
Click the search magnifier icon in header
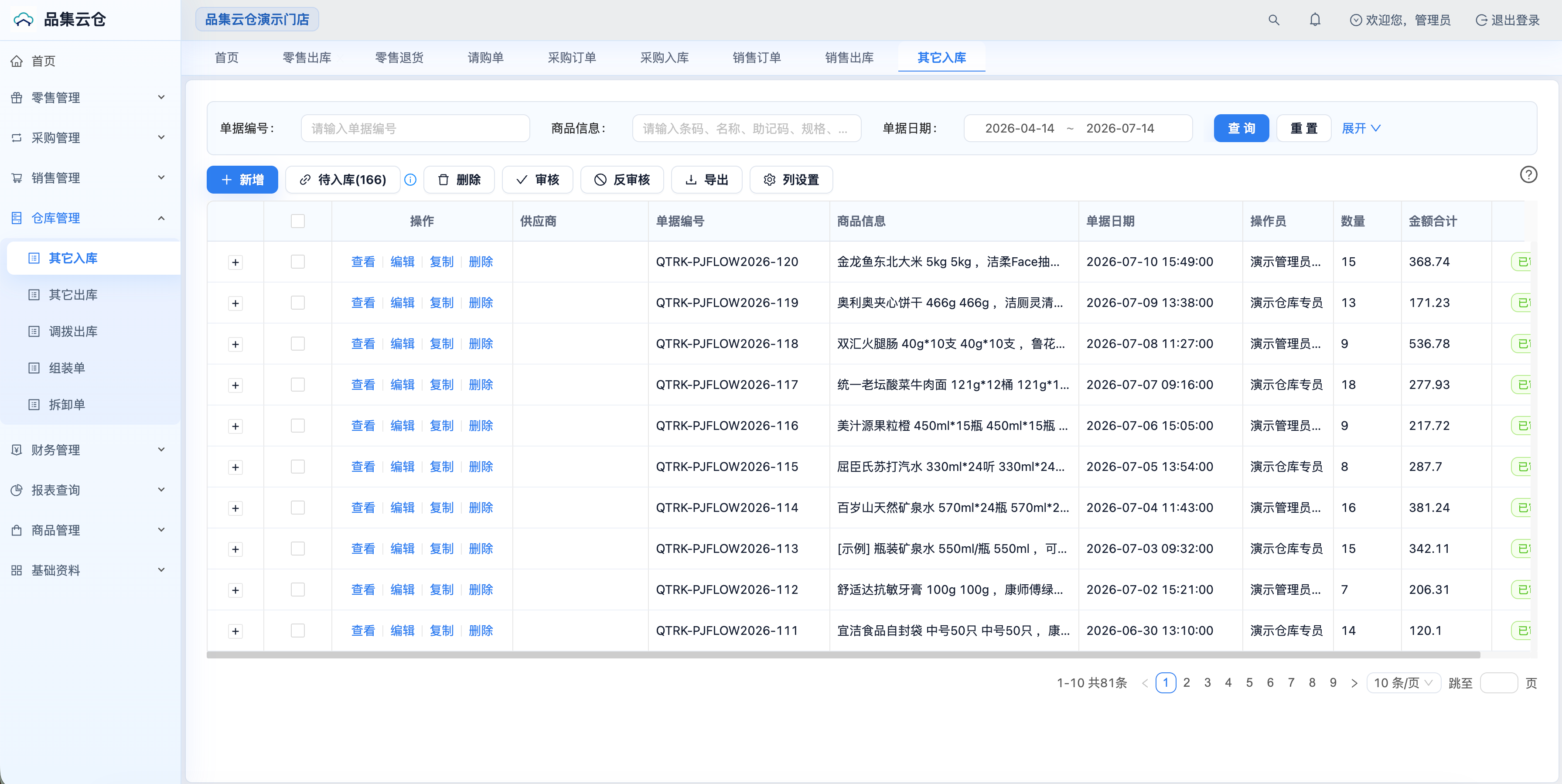1273,20
